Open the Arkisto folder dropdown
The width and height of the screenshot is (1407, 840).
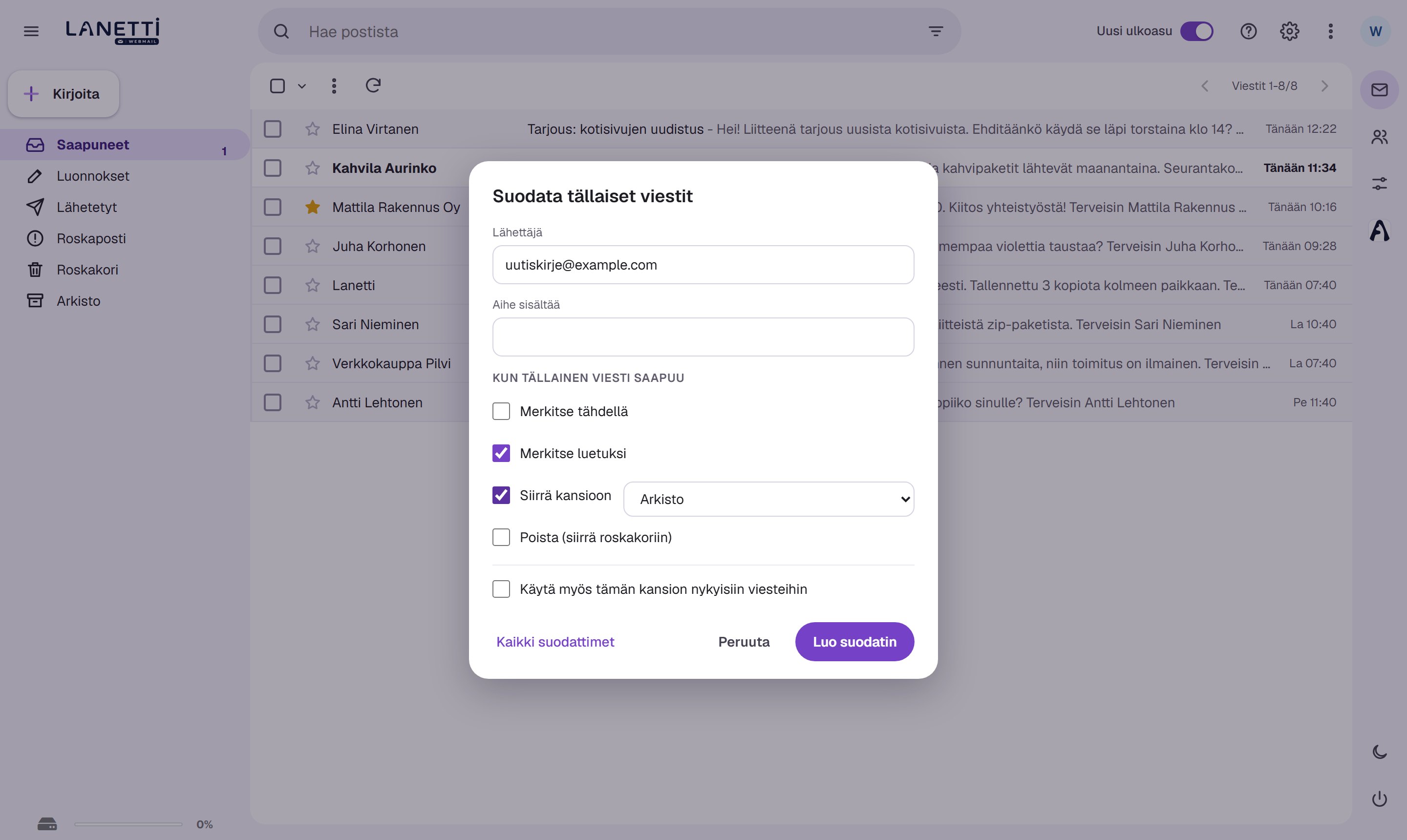click(x=768, y=499)
